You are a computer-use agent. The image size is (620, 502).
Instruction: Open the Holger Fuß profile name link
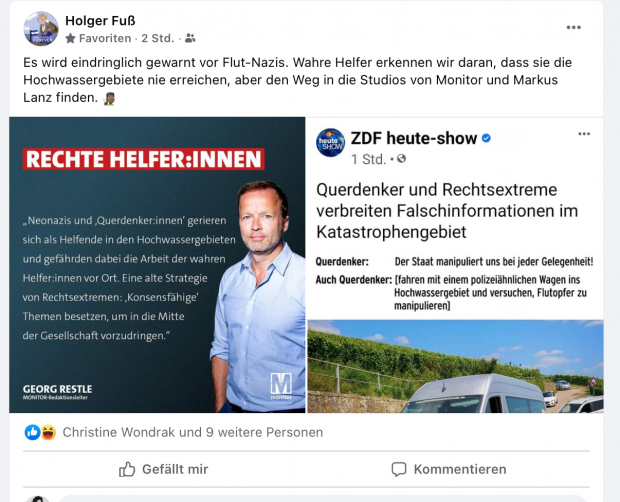pos(100,21)
